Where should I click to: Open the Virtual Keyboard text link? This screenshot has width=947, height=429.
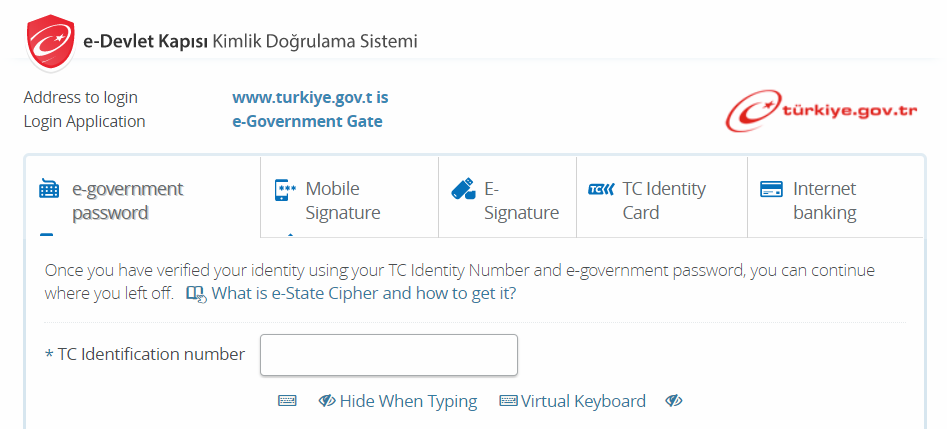(583, 401)
